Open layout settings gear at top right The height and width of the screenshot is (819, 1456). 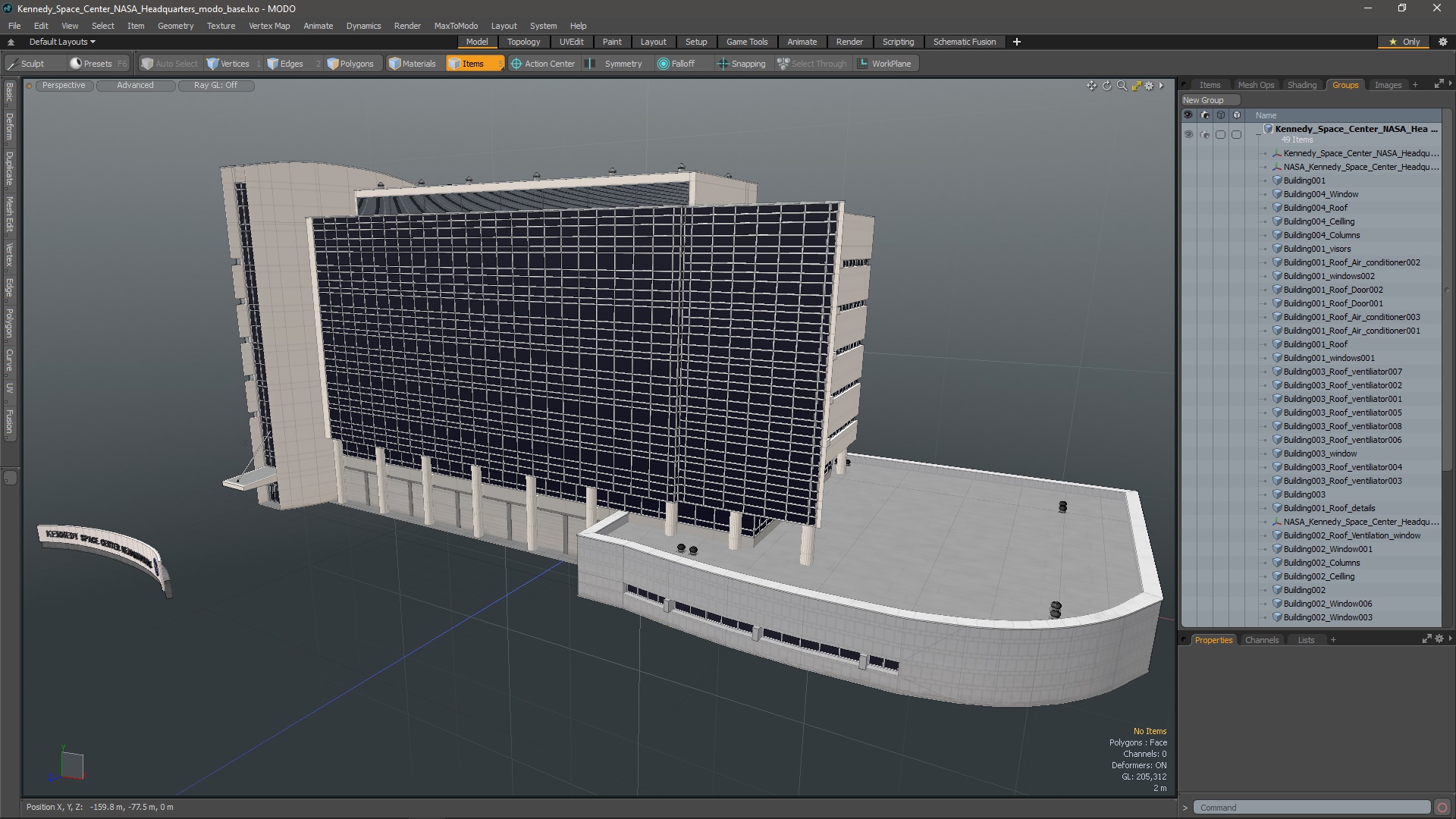point(1442,42)
